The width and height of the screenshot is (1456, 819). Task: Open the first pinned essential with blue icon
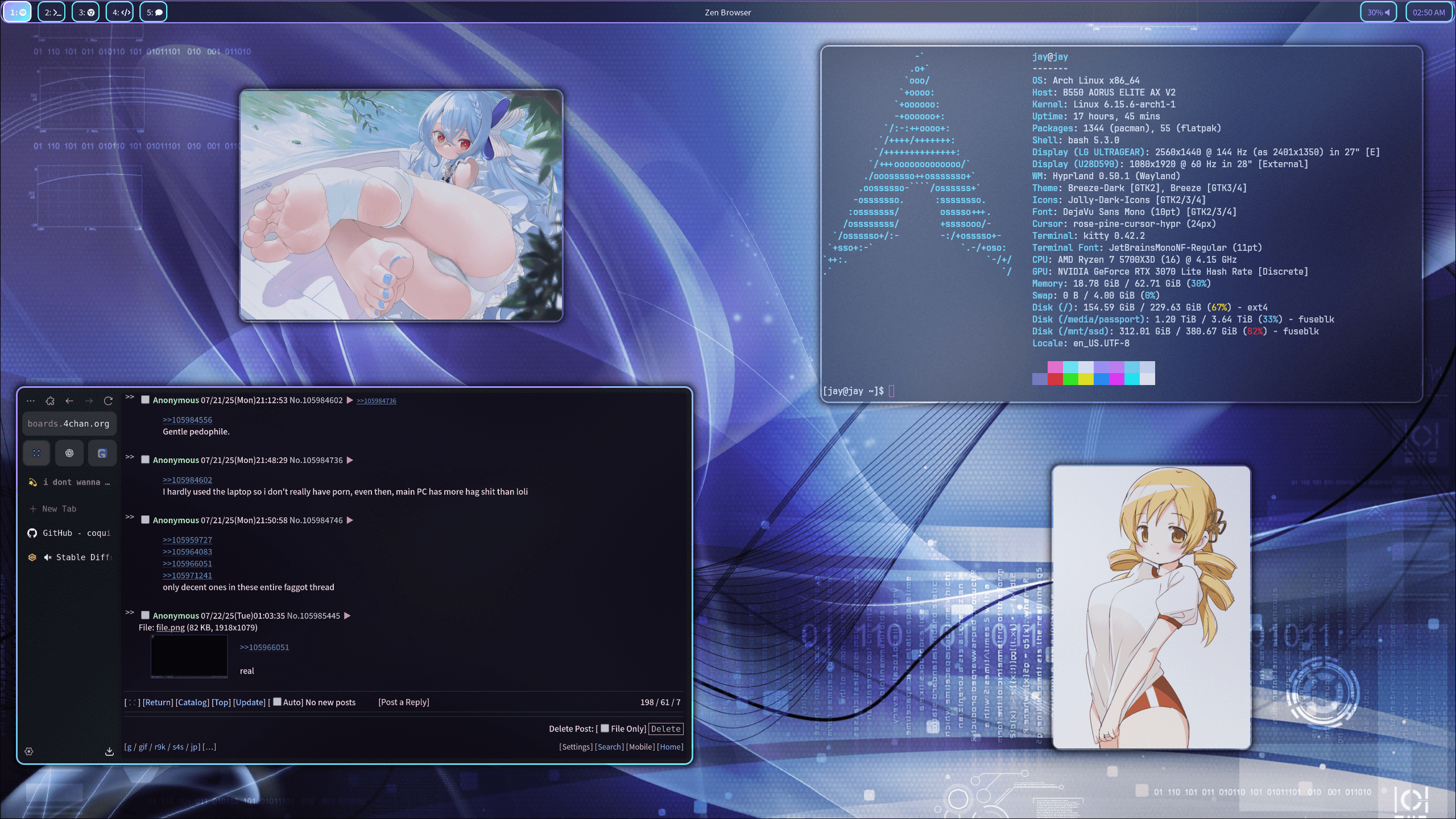[x=36, y=453]
